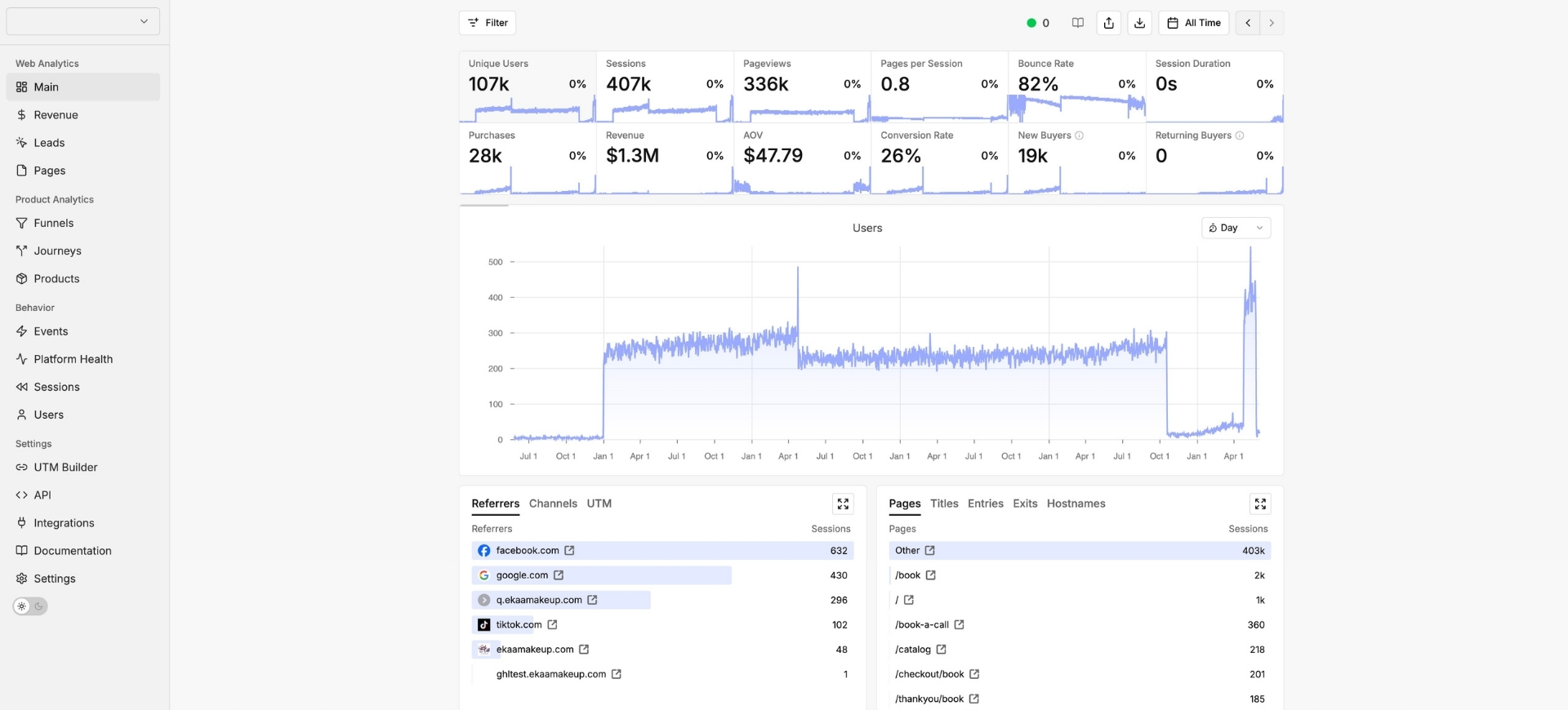The width and height of the screenshot is (1568, 710).
Task: Open the Pages item in the sidebar
Action: point(83,171)
